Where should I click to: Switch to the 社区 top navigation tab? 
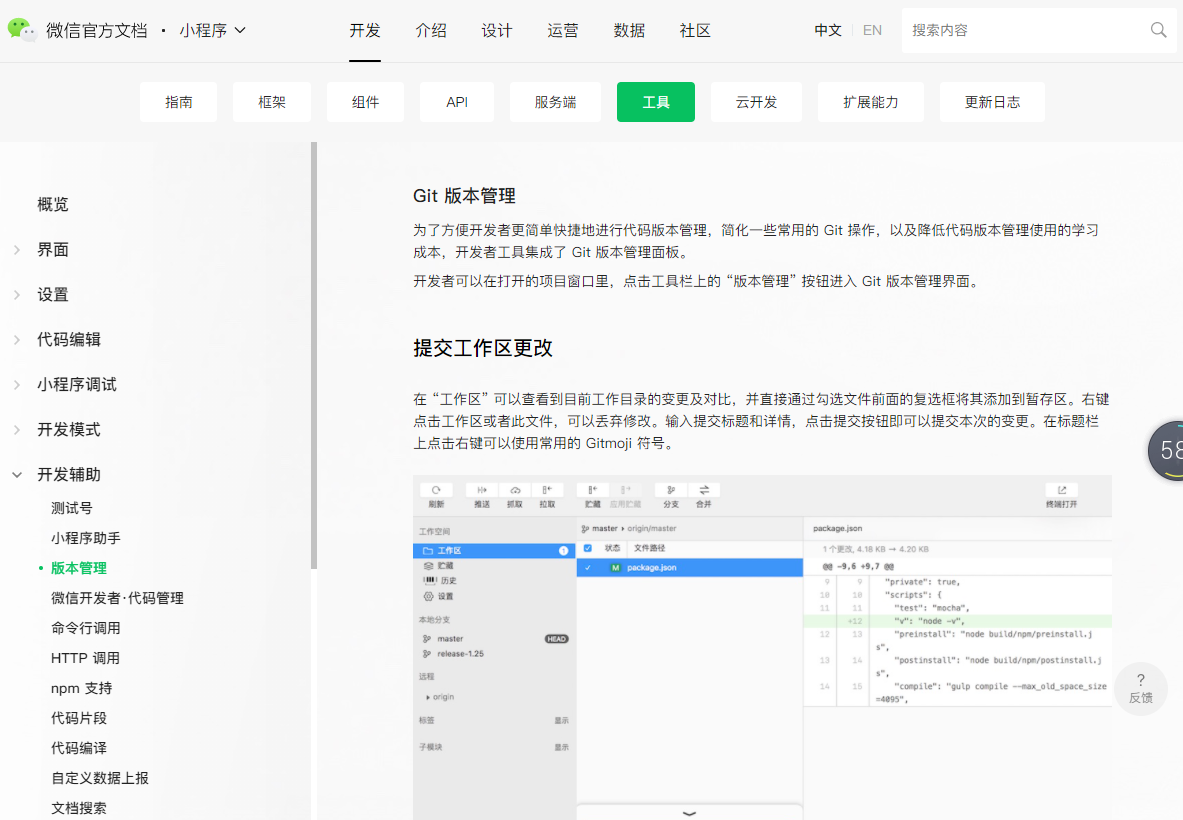(x=695, y=30)
